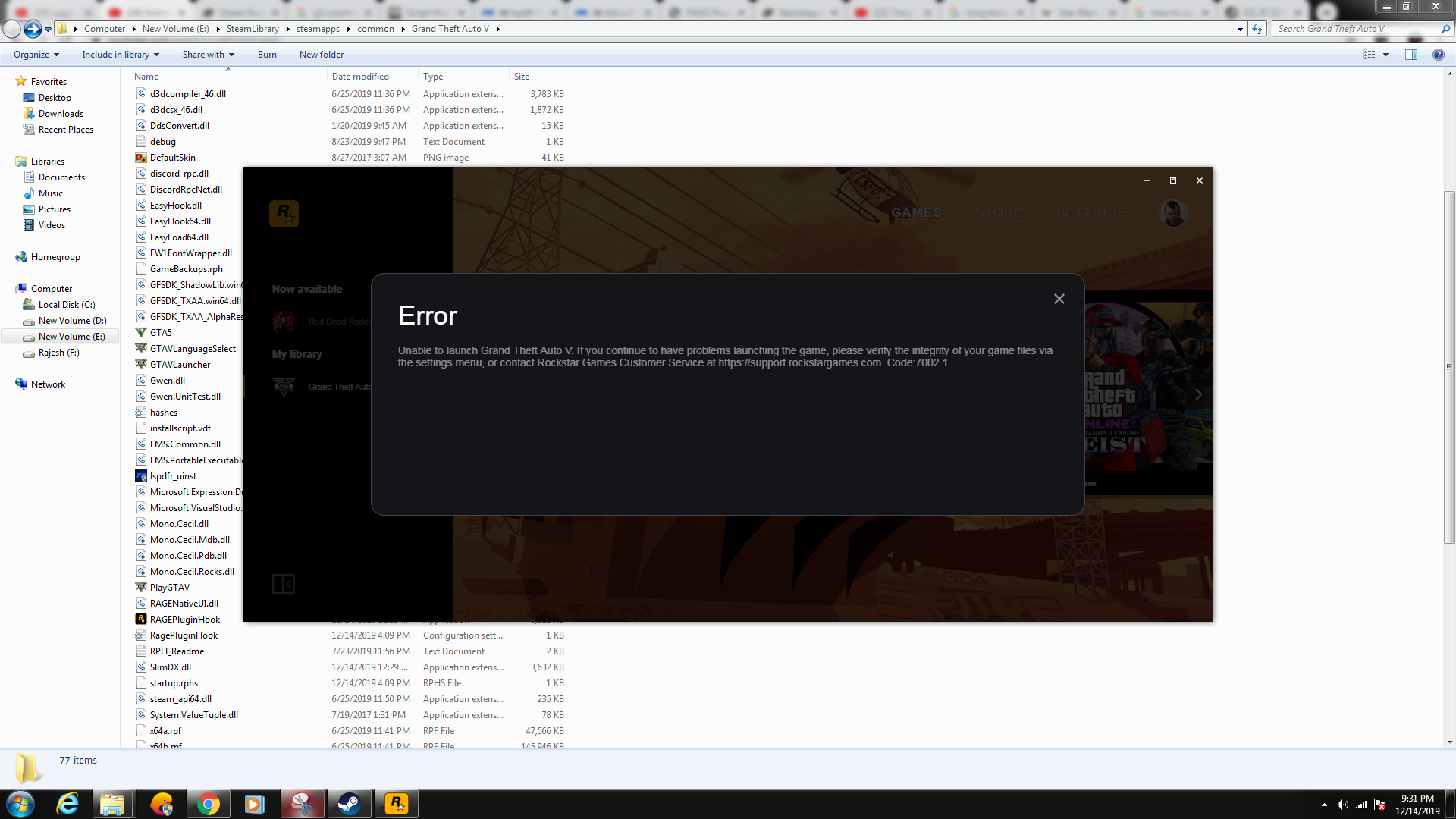This screenshot has height=819, width=1456.
Task: Close the Error dialog with X
Action: click(1059, 299)
